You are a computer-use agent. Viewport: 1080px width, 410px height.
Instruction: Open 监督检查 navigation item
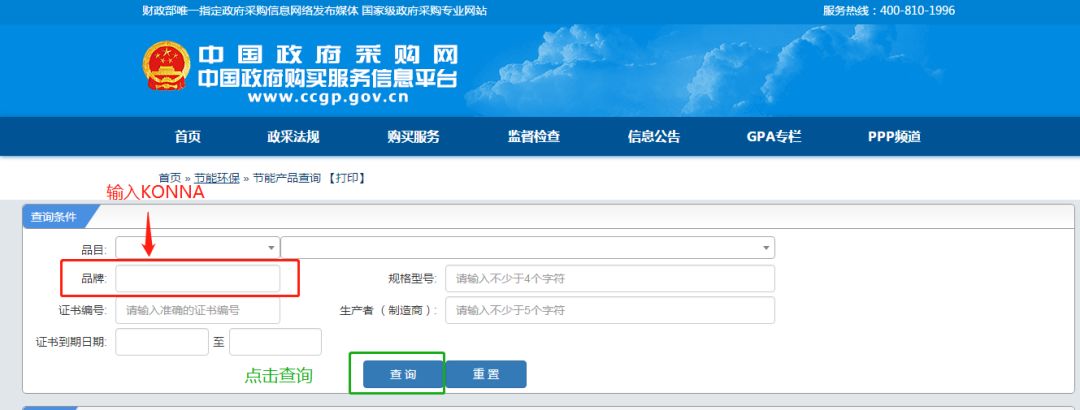click(x=534, y=136)
